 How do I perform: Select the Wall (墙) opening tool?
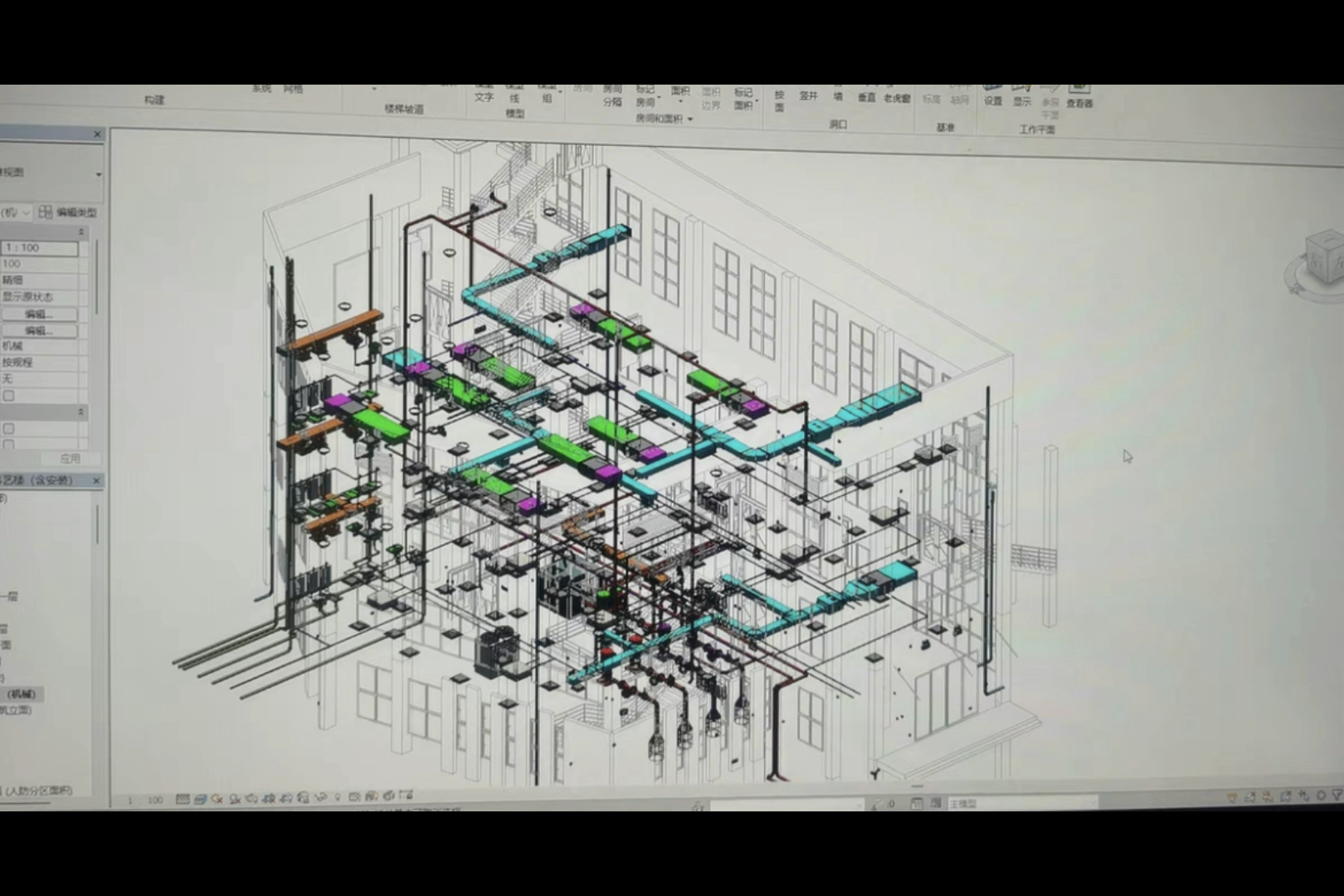tap(838, 95)
